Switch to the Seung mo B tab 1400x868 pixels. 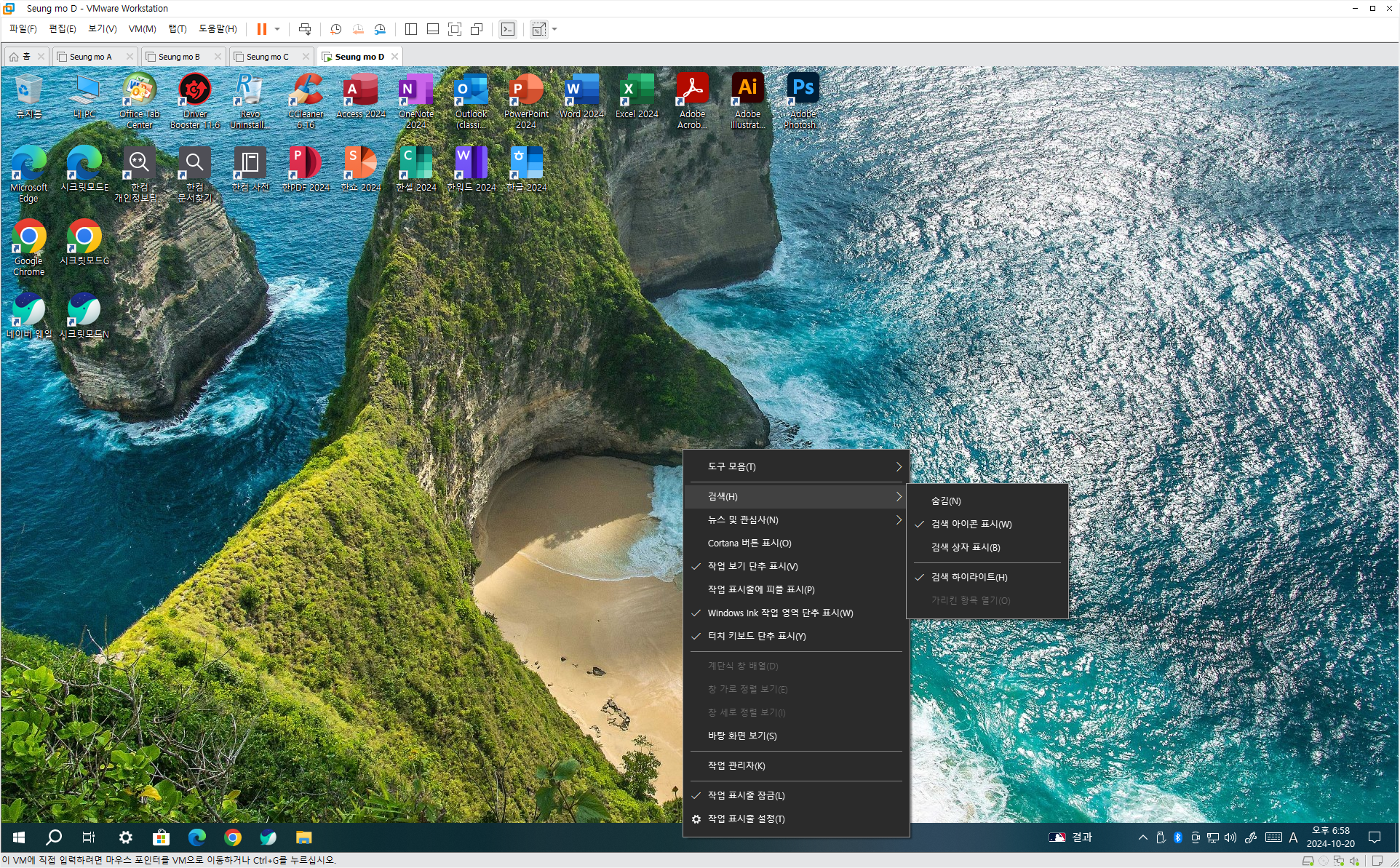click(x=179, y=57)
